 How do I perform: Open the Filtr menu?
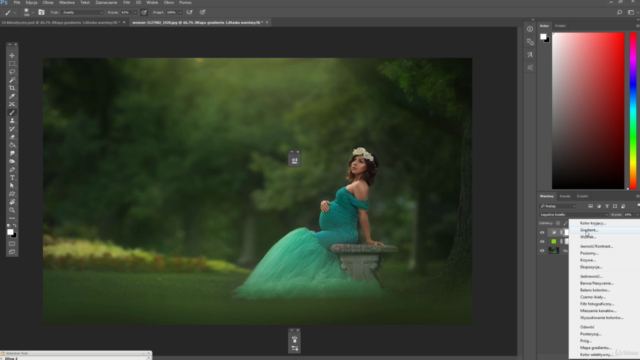[x=127, y=2]
